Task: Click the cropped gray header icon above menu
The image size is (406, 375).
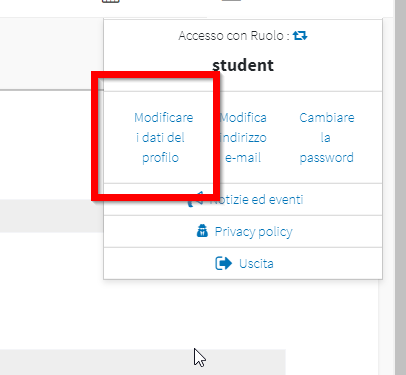Action: [231, 1]
